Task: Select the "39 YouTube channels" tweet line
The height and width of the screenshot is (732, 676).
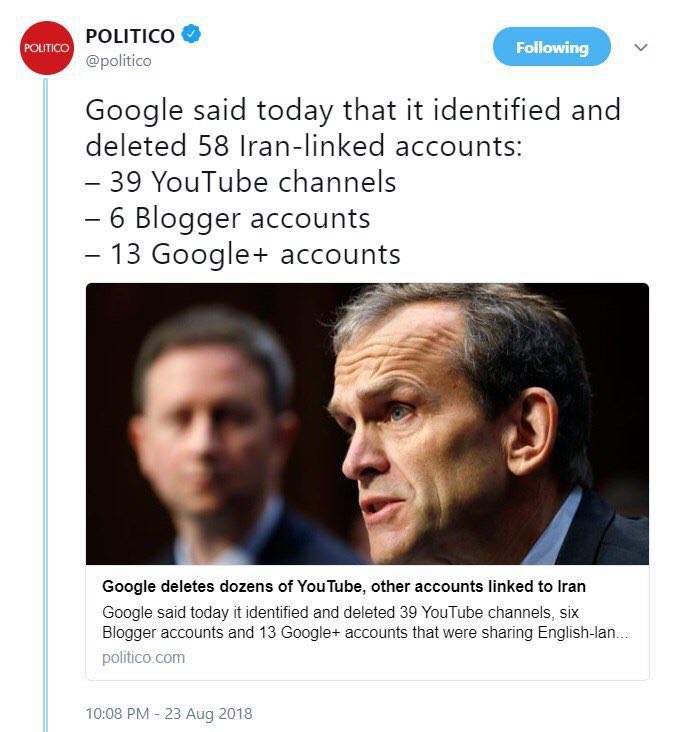Action: click(x=241, y=182)
